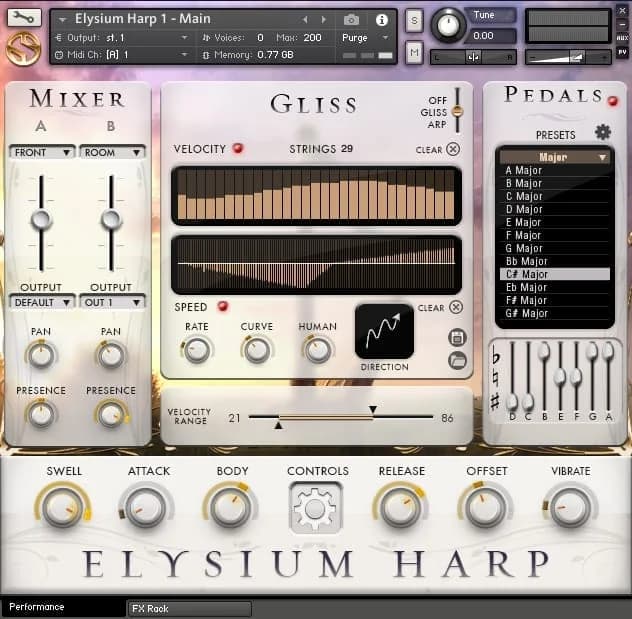Adjust mixer A Pan knob

click(x=41, y=355)
